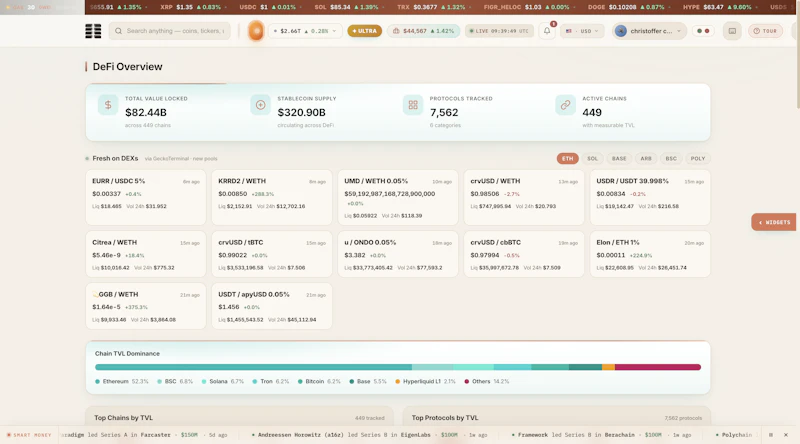Click the Others 14.2% legend entry

pos(486,381)
